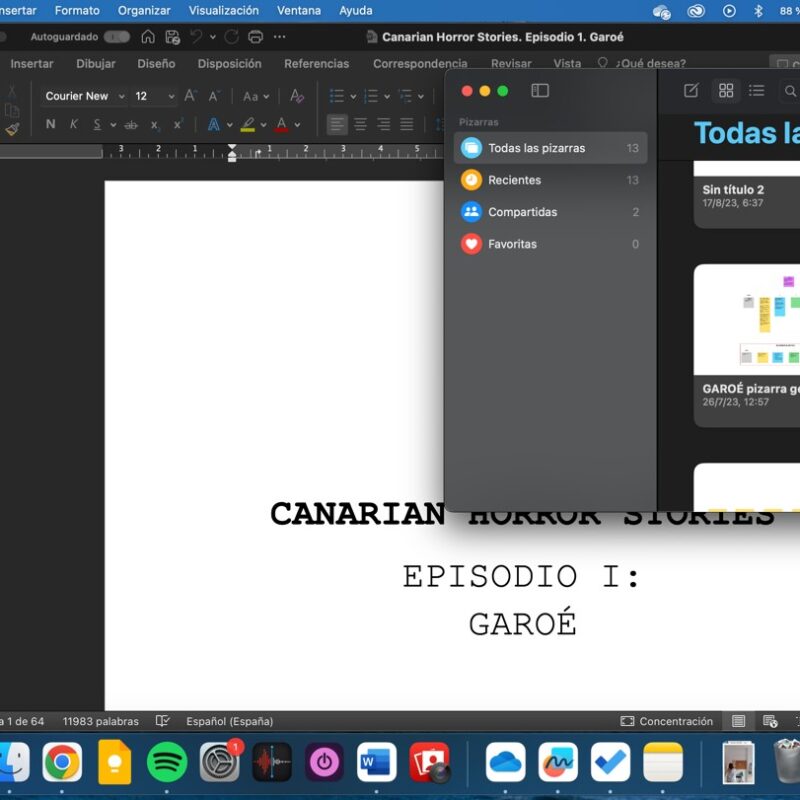Open the Referencias ribbon tab
The image size is (800, 800).
(x=316, y=64)
